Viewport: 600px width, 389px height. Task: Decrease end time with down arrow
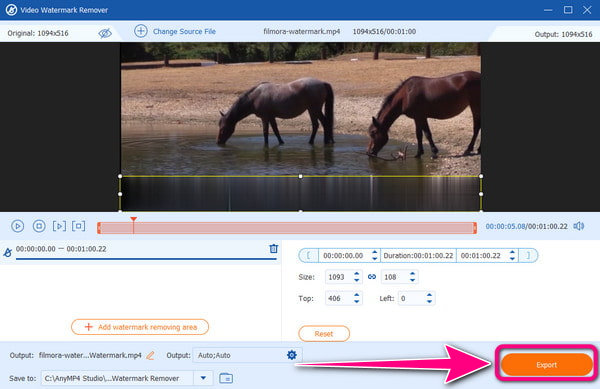click(512, 259)
